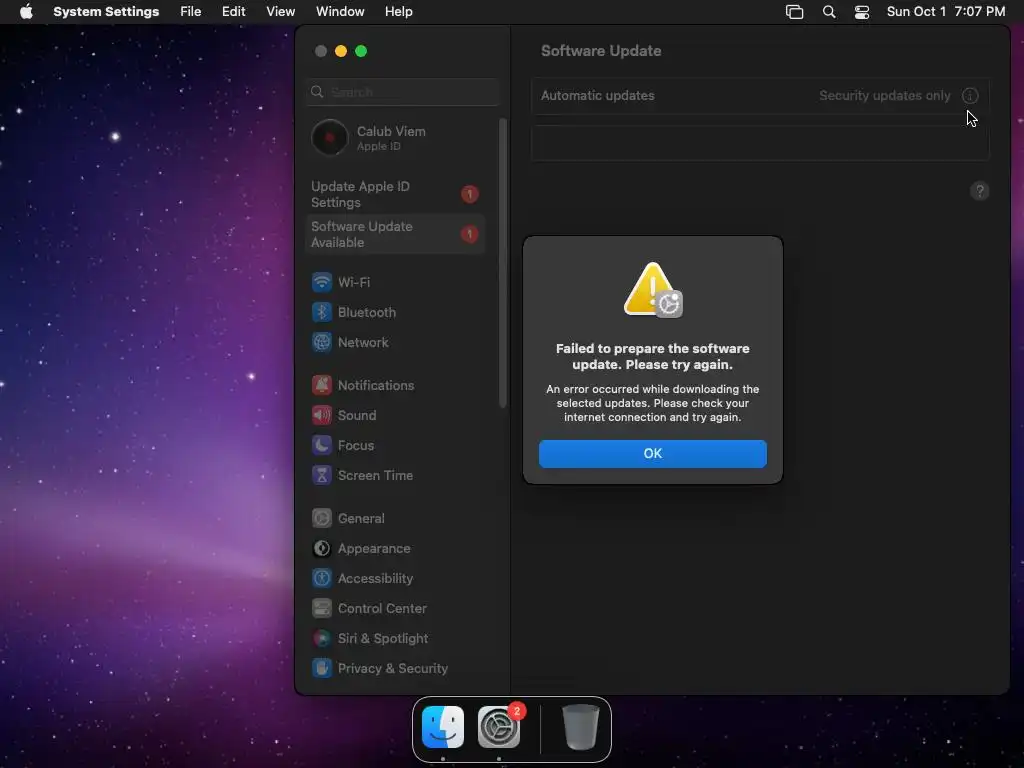The width and height of the screenshot is (1024, 768).
Task: Click the yellow minimize window button
Action: 341,51
